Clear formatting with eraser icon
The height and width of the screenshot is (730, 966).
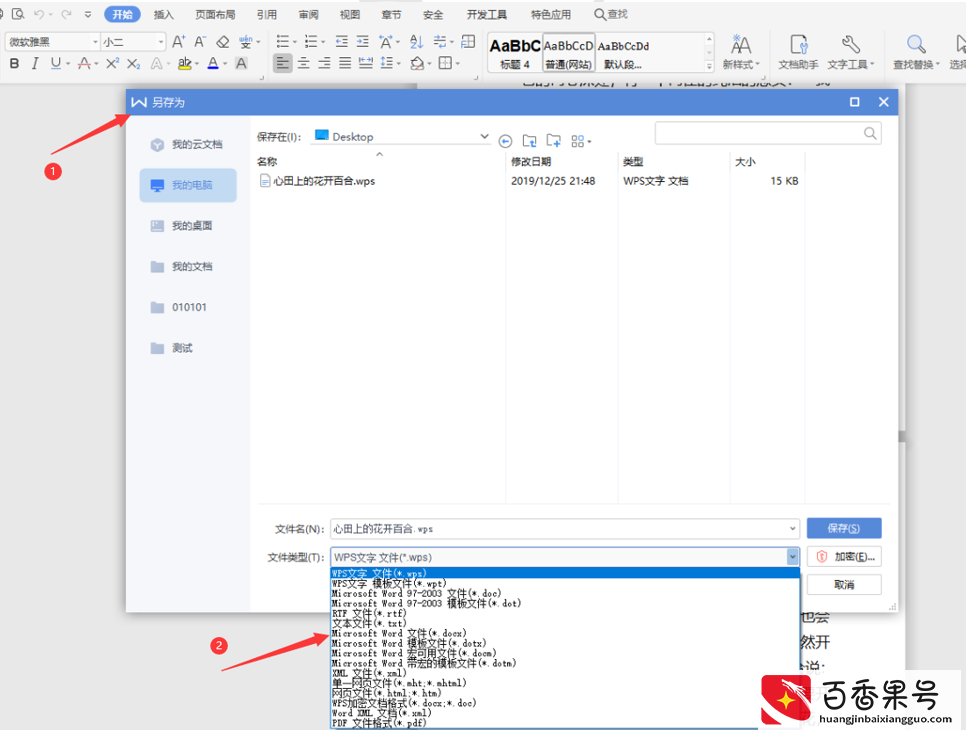coord(223,42)
